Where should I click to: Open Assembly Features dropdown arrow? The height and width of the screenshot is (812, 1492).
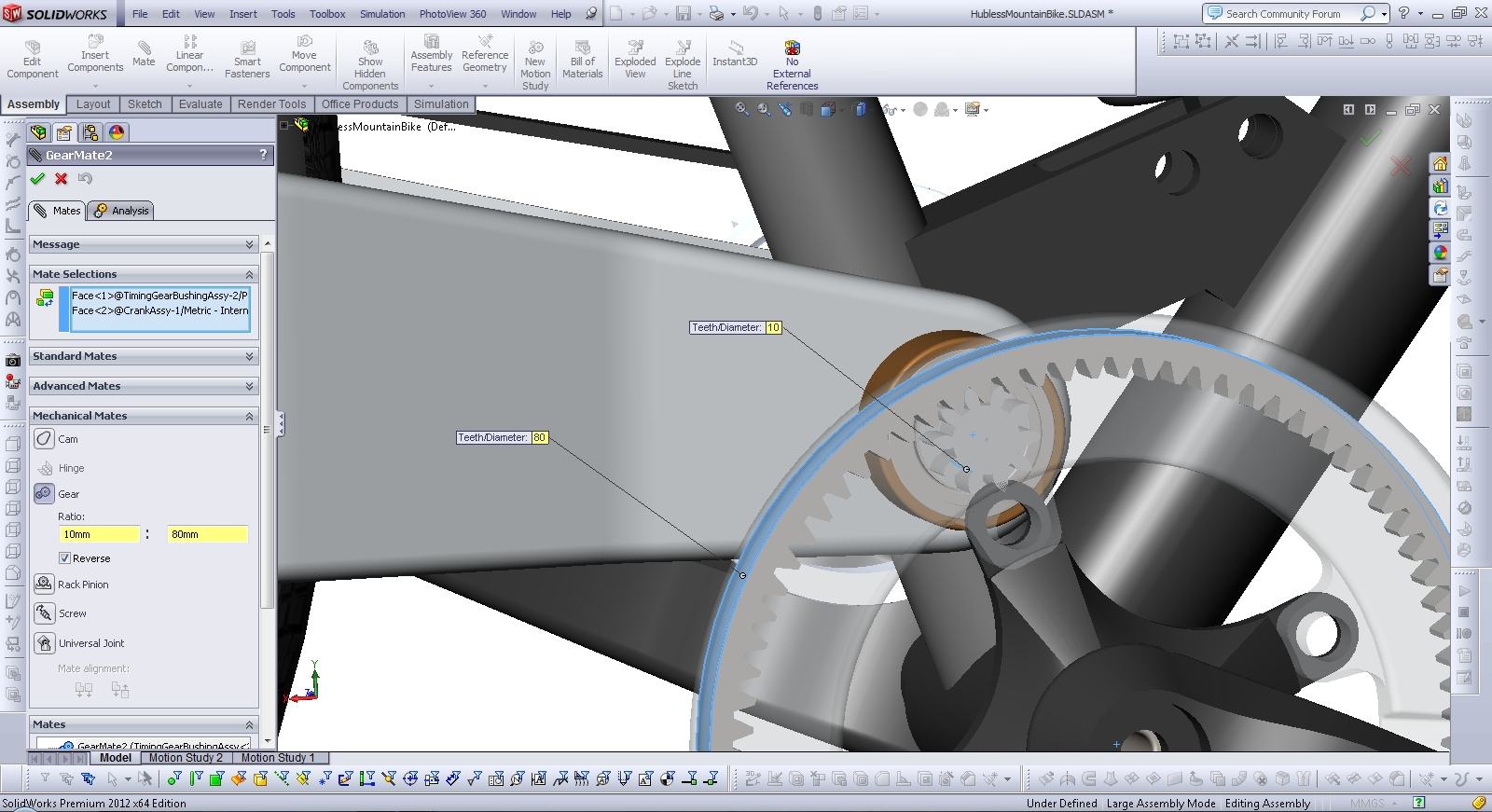pos(431,86)
